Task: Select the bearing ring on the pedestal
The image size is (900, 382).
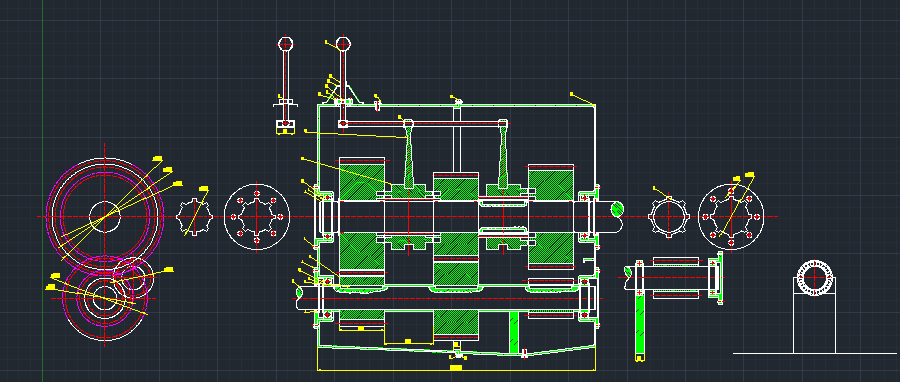Action: point(814,278)
